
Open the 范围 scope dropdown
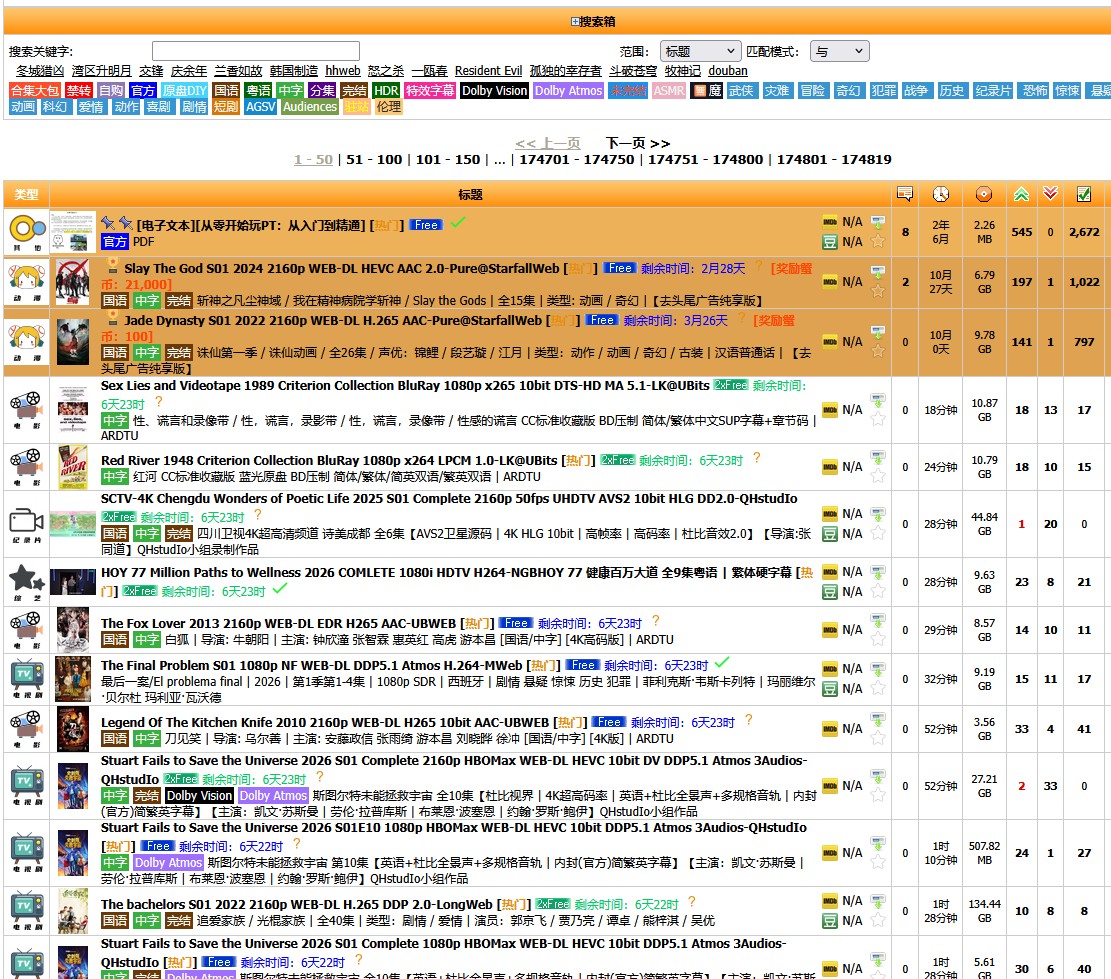click(x=700, y=51)
